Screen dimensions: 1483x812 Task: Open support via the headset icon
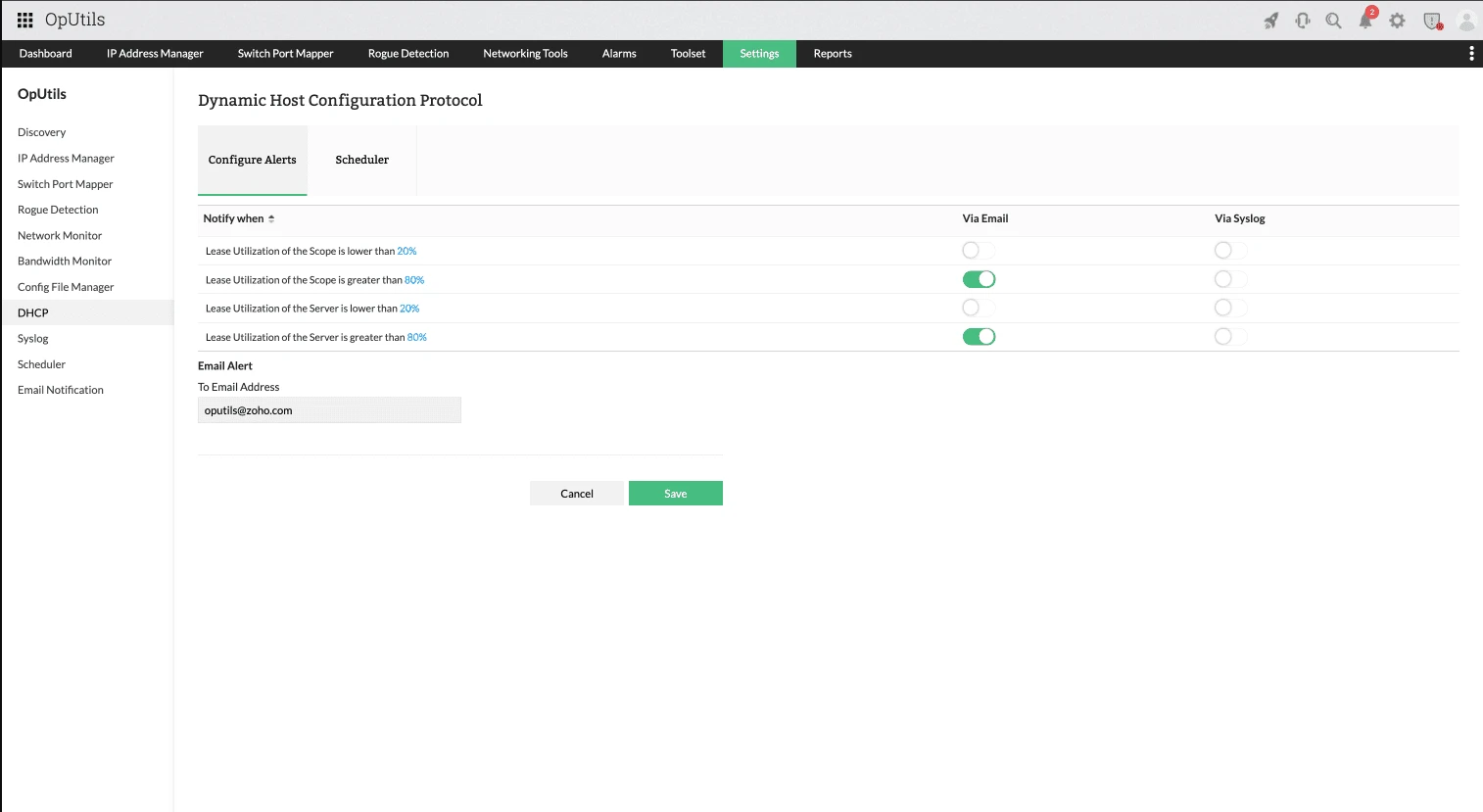point(1302,20)
